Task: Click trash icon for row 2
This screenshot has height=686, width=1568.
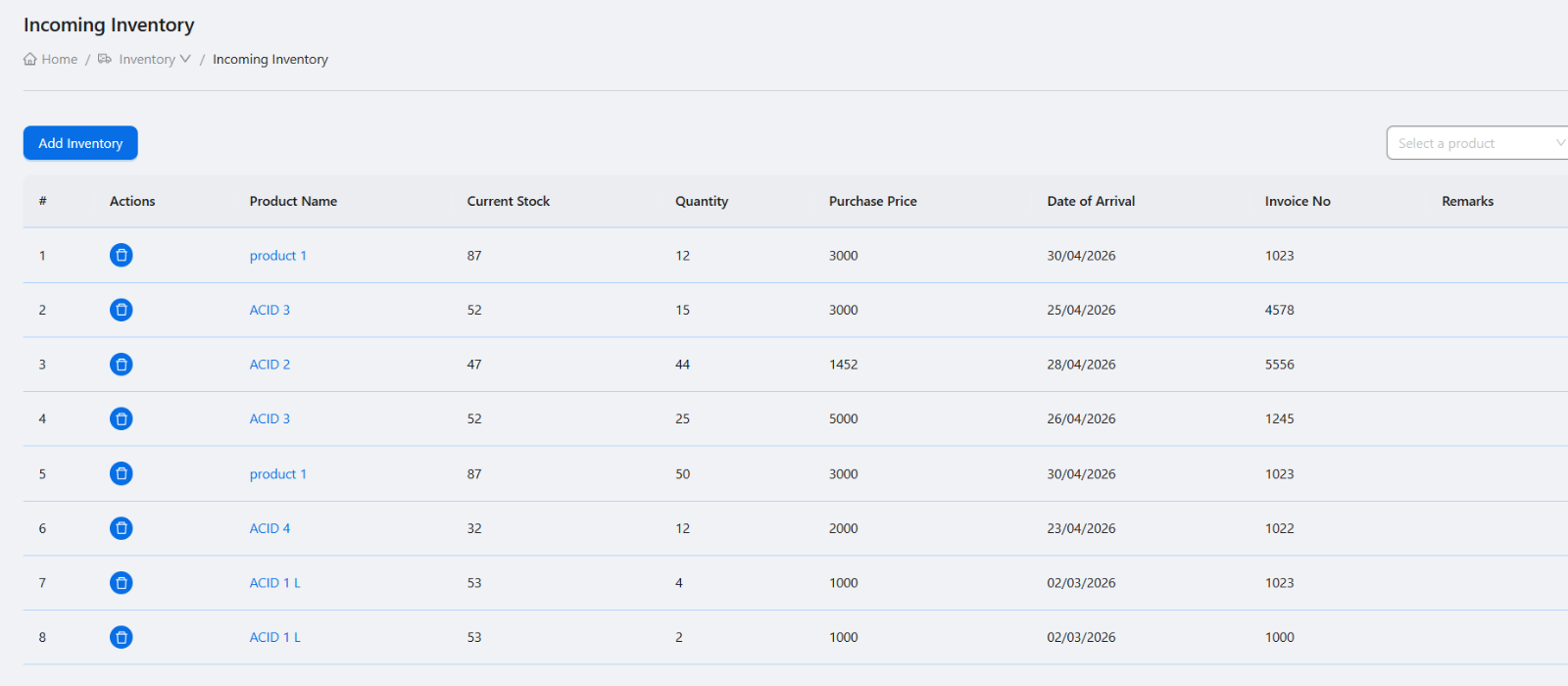Action: [122, 310]
